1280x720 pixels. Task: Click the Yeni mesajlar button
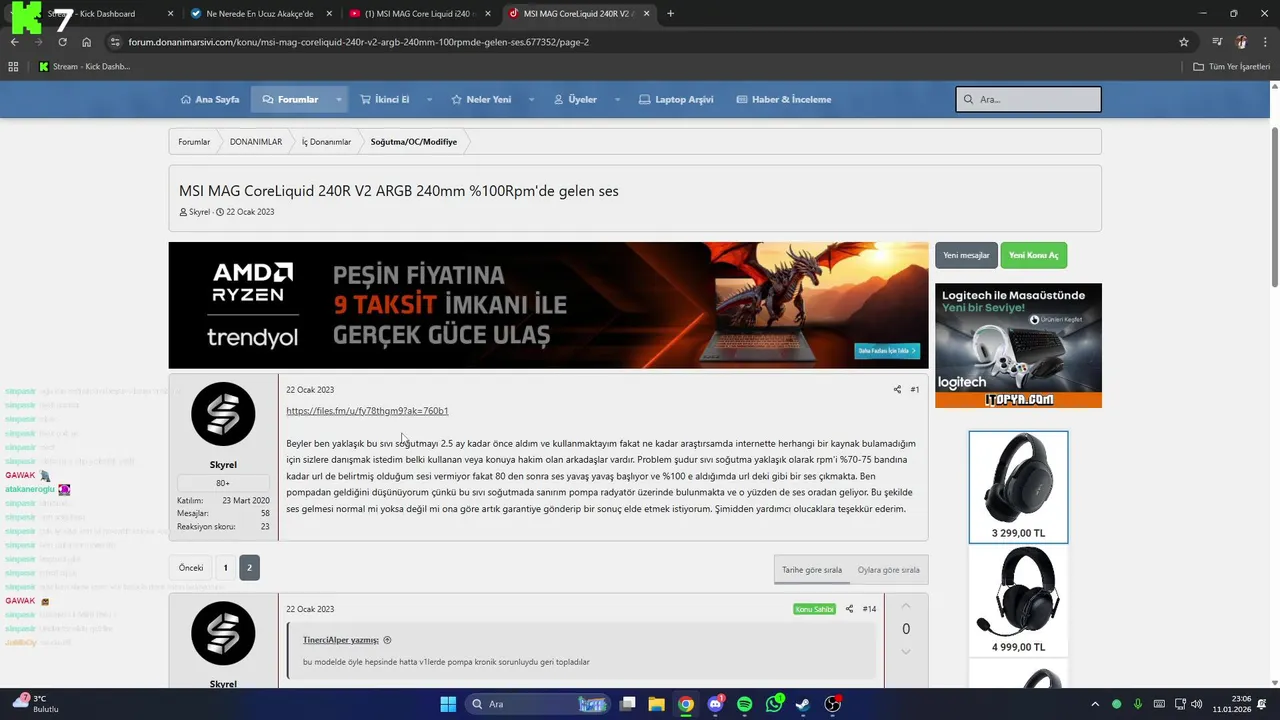pos(966,256)
